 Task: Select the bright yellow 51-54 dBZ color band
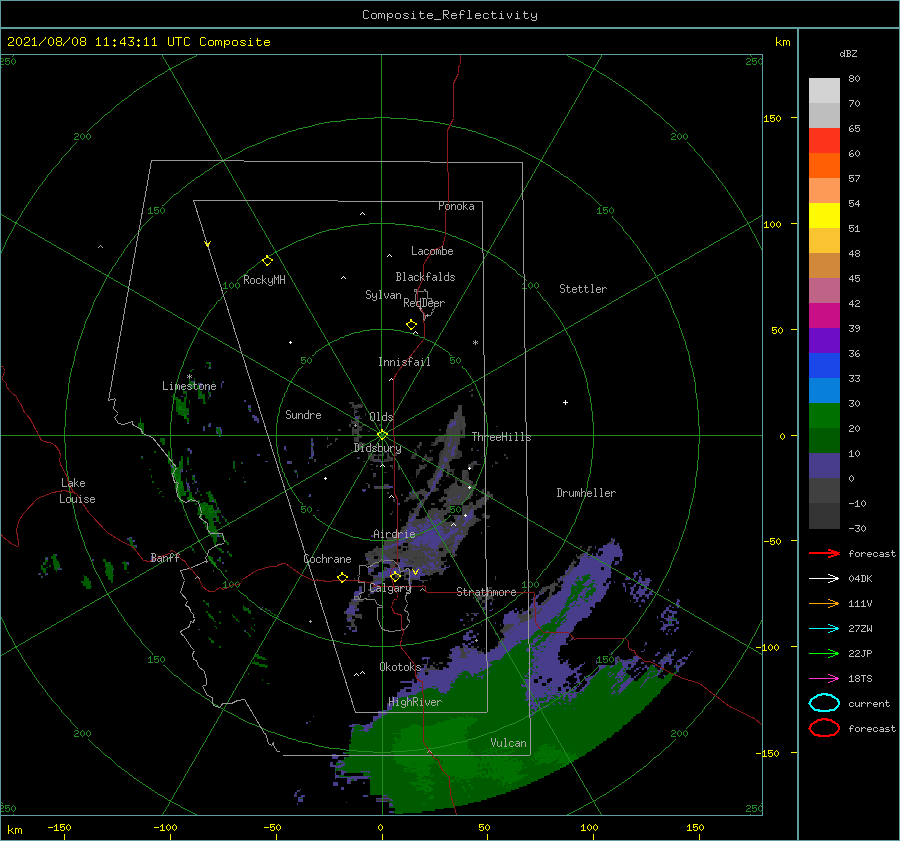(824, 216)
